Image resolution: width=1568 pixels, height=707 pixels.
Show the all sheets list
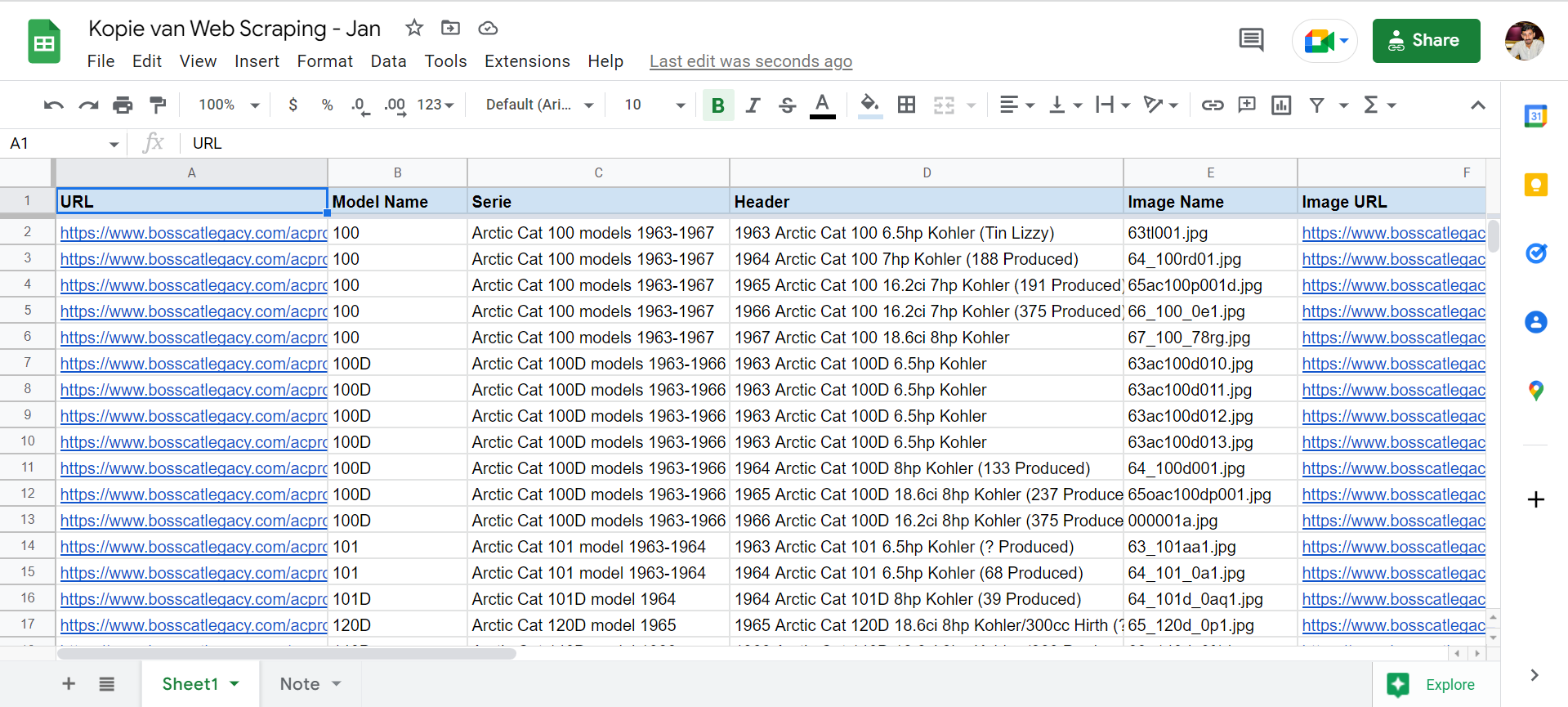pyautogui.click(x=107, y=684)
